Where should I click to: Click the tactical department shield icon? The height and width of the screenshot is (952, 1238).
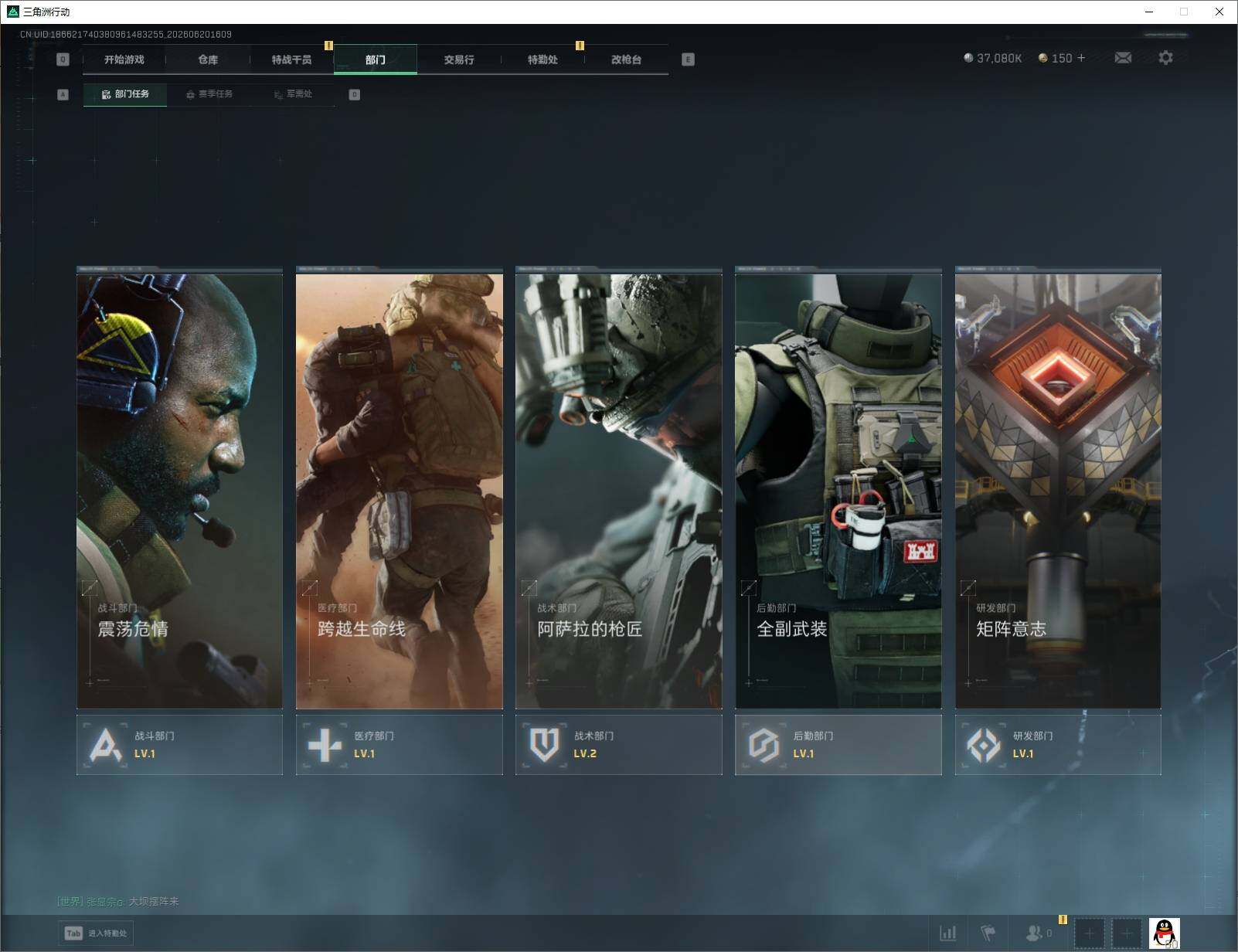click(544, 746)
